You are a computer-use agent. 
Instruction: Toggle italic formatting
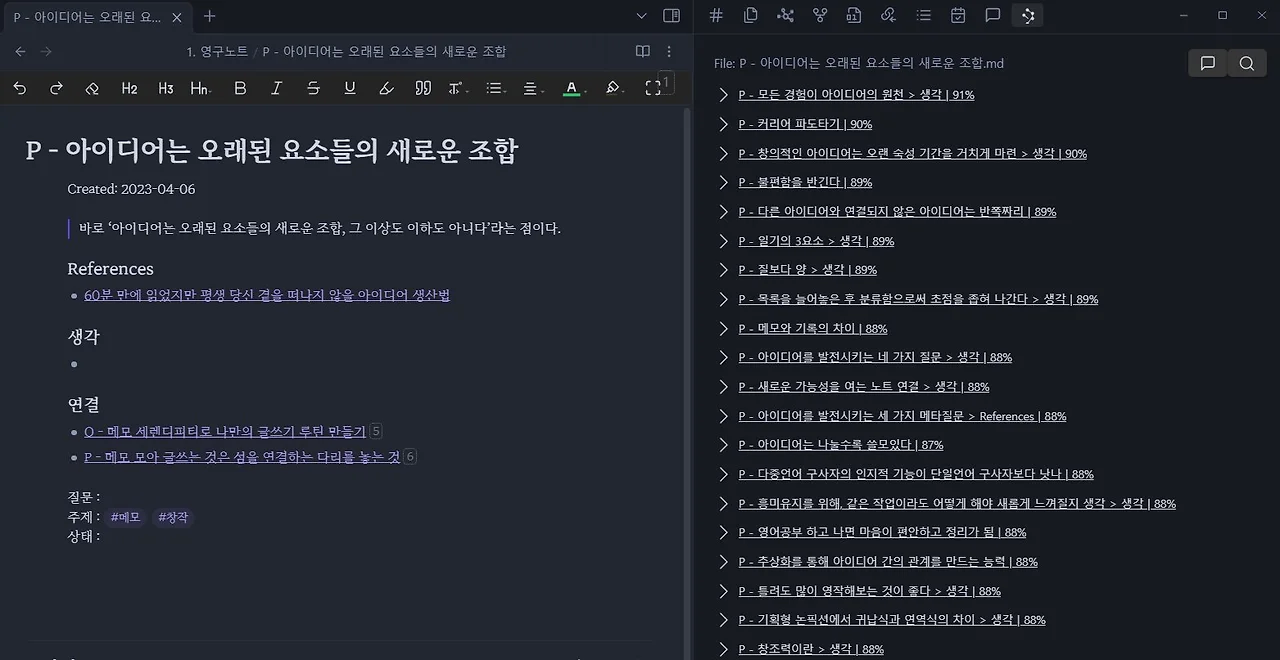[x=277, y=88]
